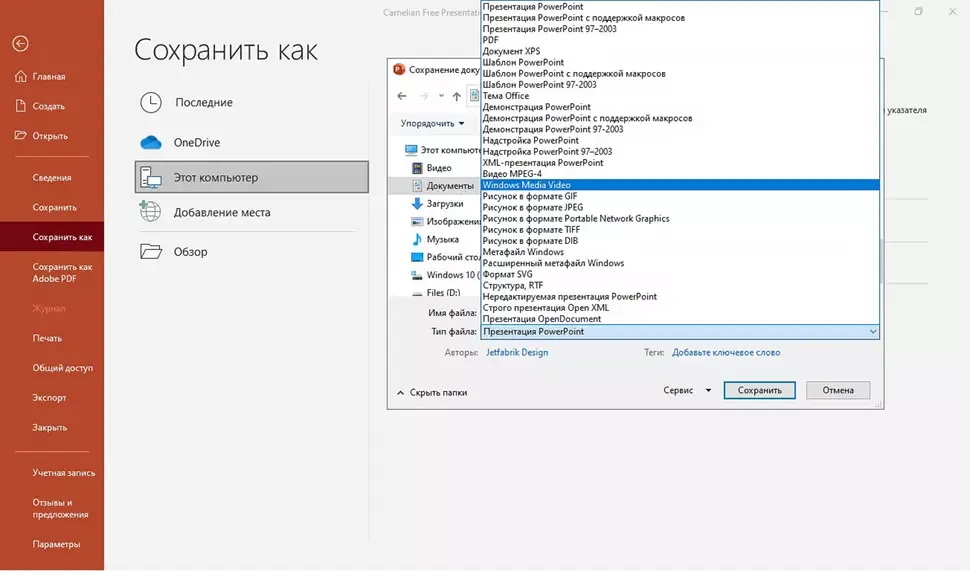The height and width of the screenshot is (571, 970).
Task: Click the dialog forward navigation arrow
Action: click(424, 96)
